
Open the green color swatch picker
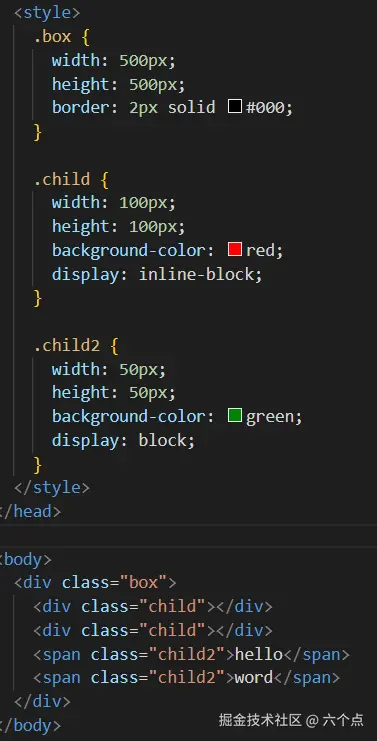point(235,415)
